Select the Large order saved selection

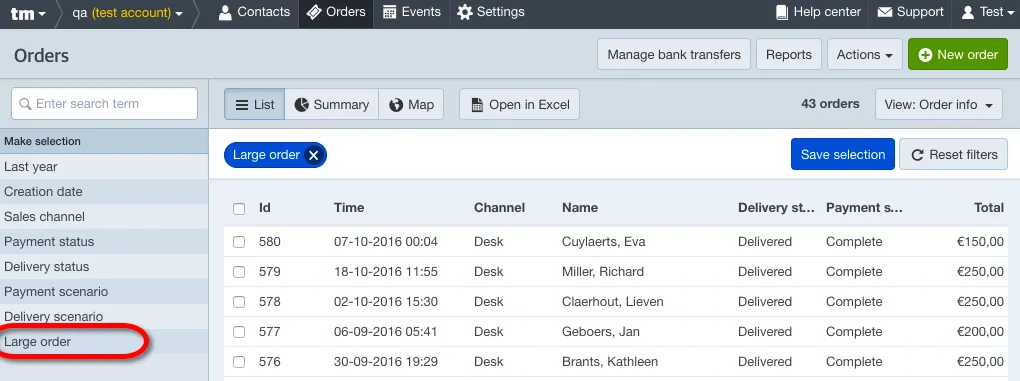[x=104, y=342]
